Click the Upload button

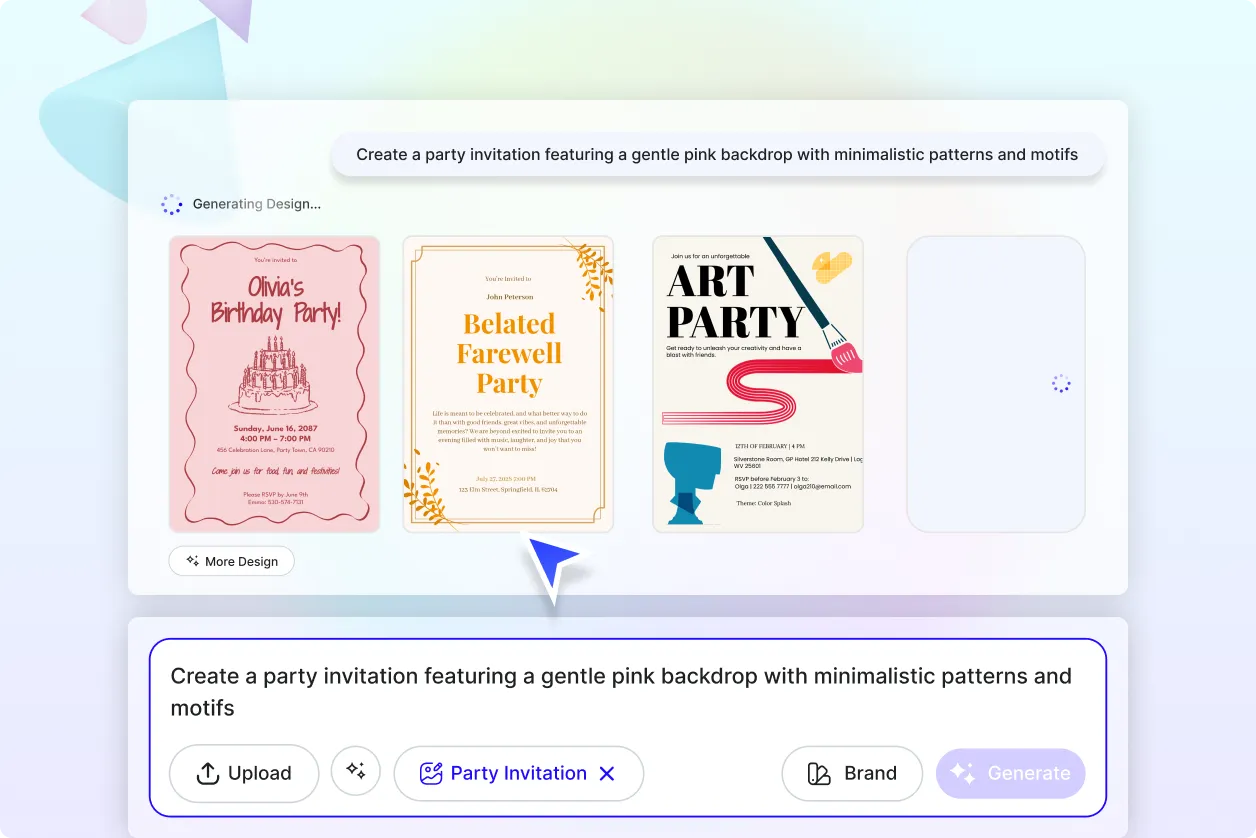click(244, 773)
